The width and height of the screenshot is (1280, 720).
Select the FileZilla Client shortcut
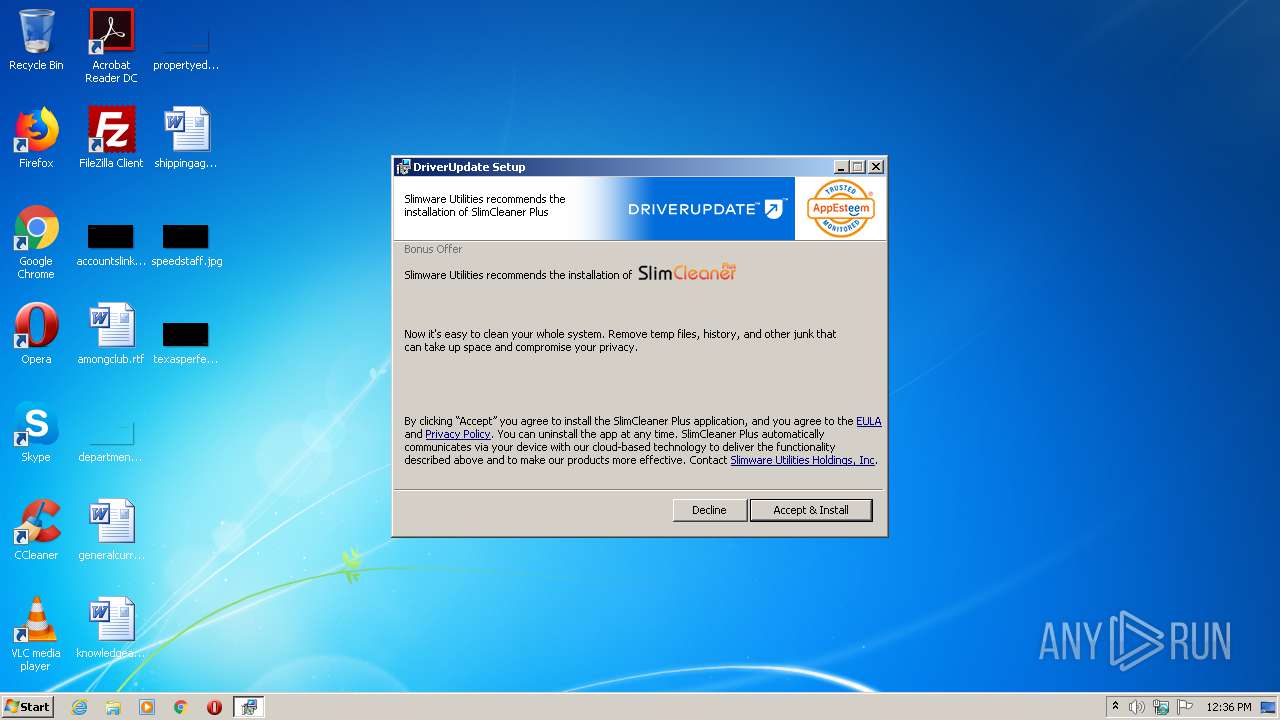[x=111, y=138]
